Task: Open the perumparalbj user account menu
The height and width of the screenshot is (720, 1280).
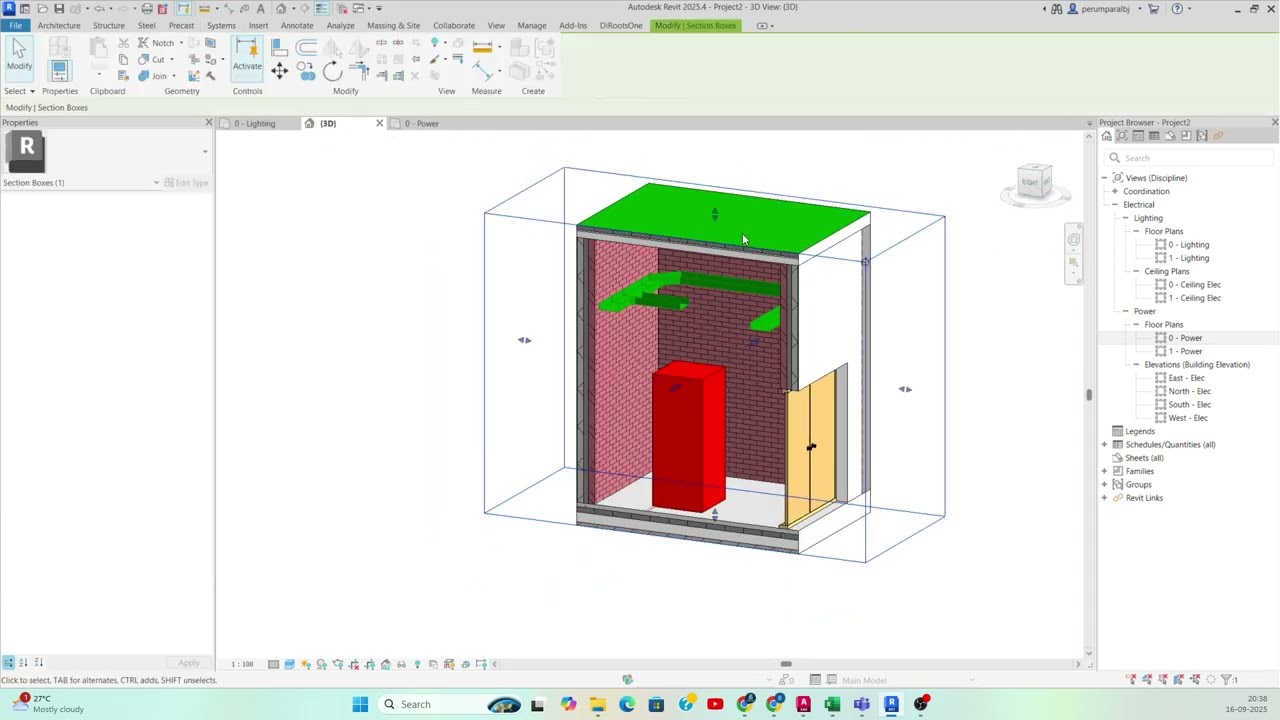Action: [x=1105, y=9]
